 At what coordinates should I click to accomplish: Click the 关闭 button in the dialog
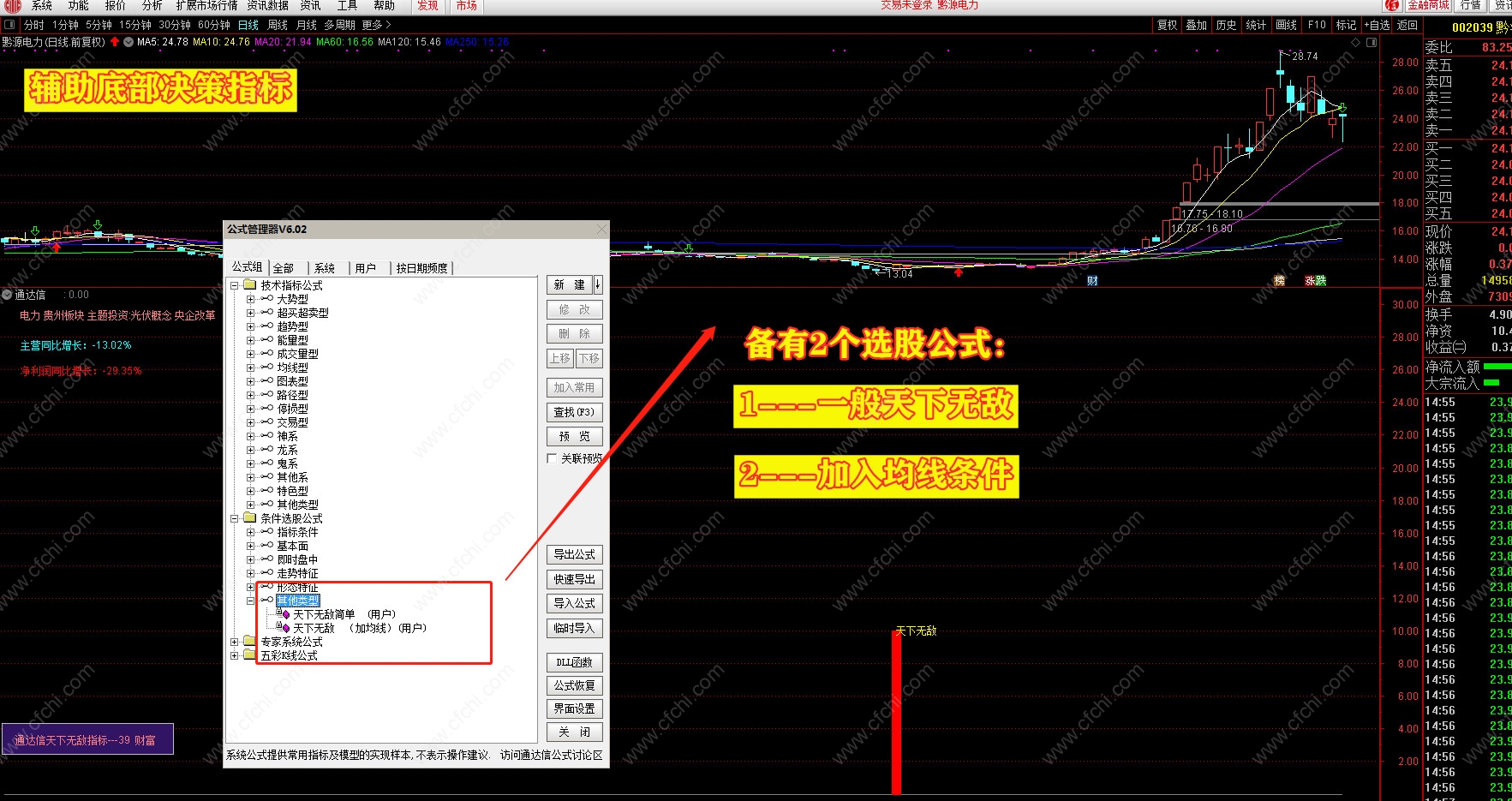(x=575, y=732)
